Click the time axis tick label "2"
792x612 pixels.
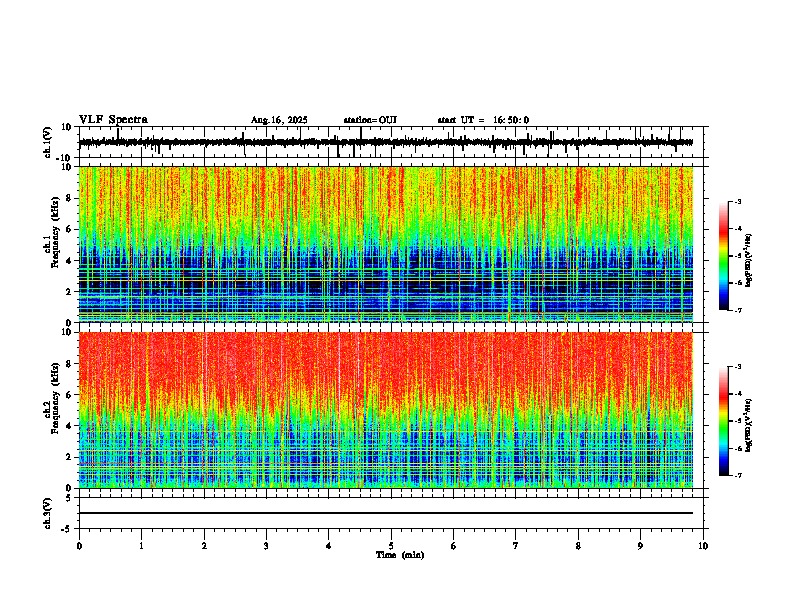pyautogui.click(x=204, y=546)
